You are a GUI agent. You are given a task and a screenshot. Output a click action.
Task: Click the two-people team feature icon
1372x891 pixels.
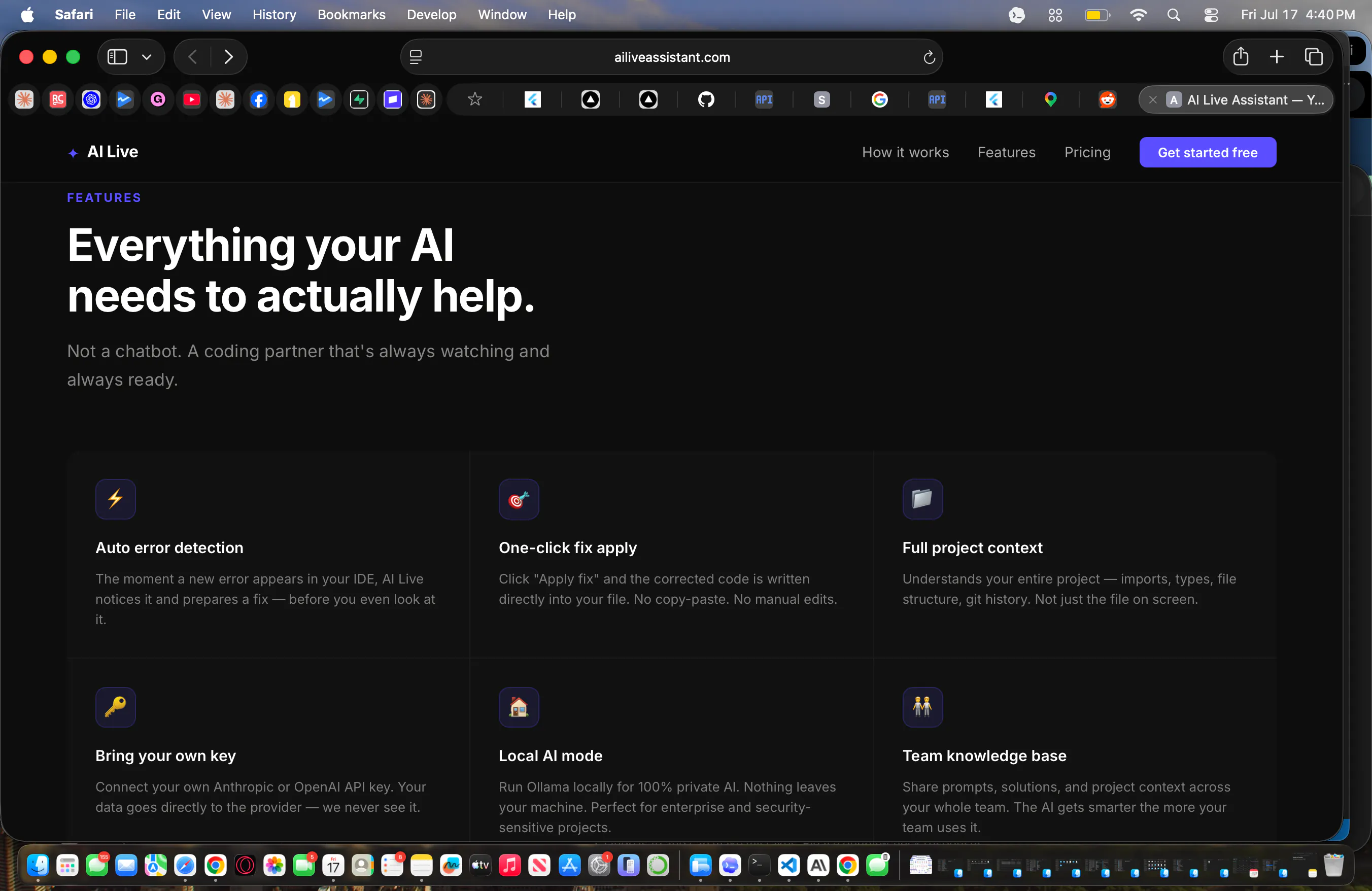click(922, 707)
